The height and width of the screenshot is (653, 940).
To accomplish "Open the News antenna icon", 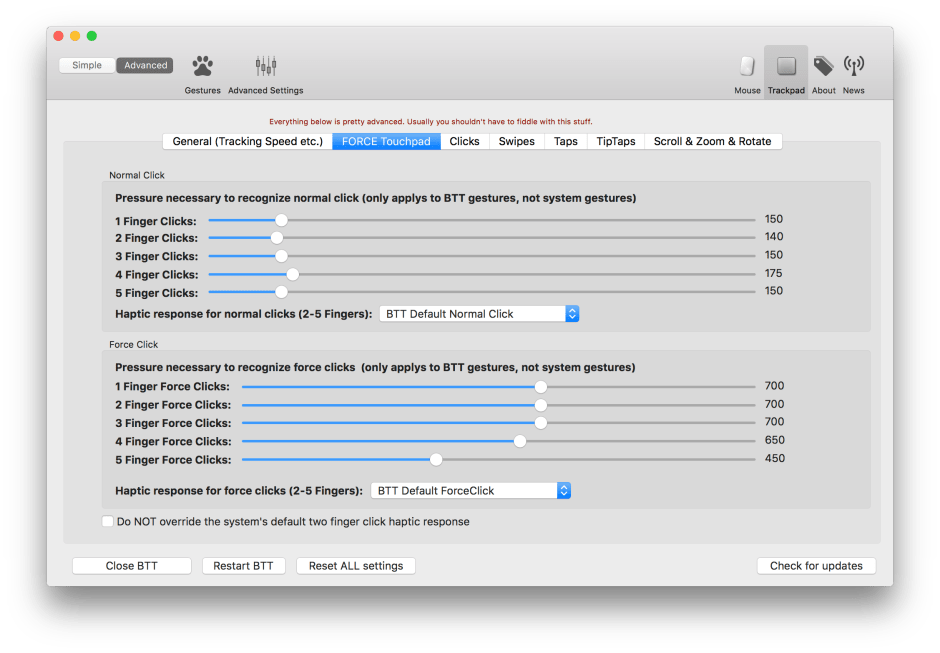I will click(853, 67).
